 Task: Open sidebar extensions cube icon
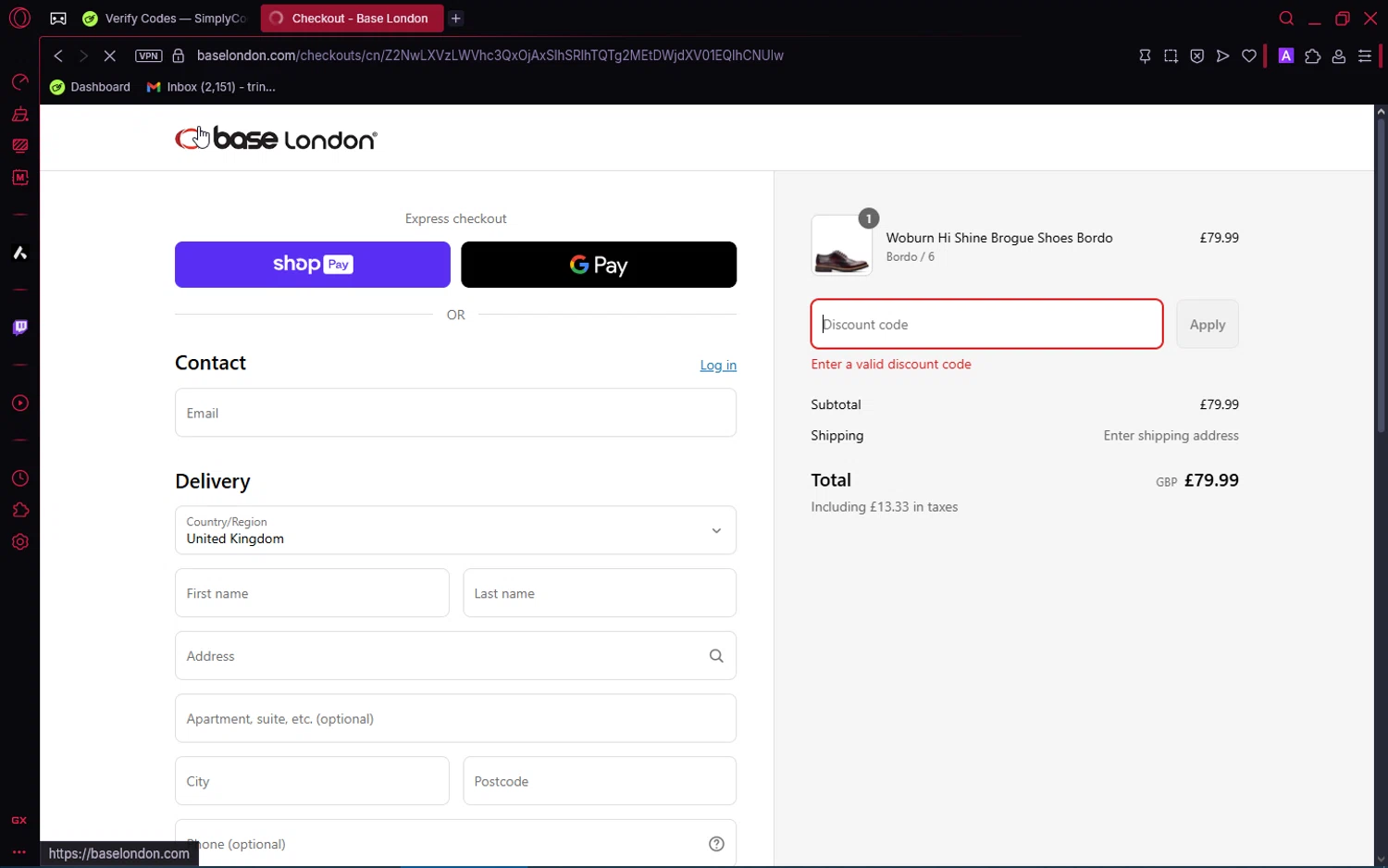click(x=19, y=510)
